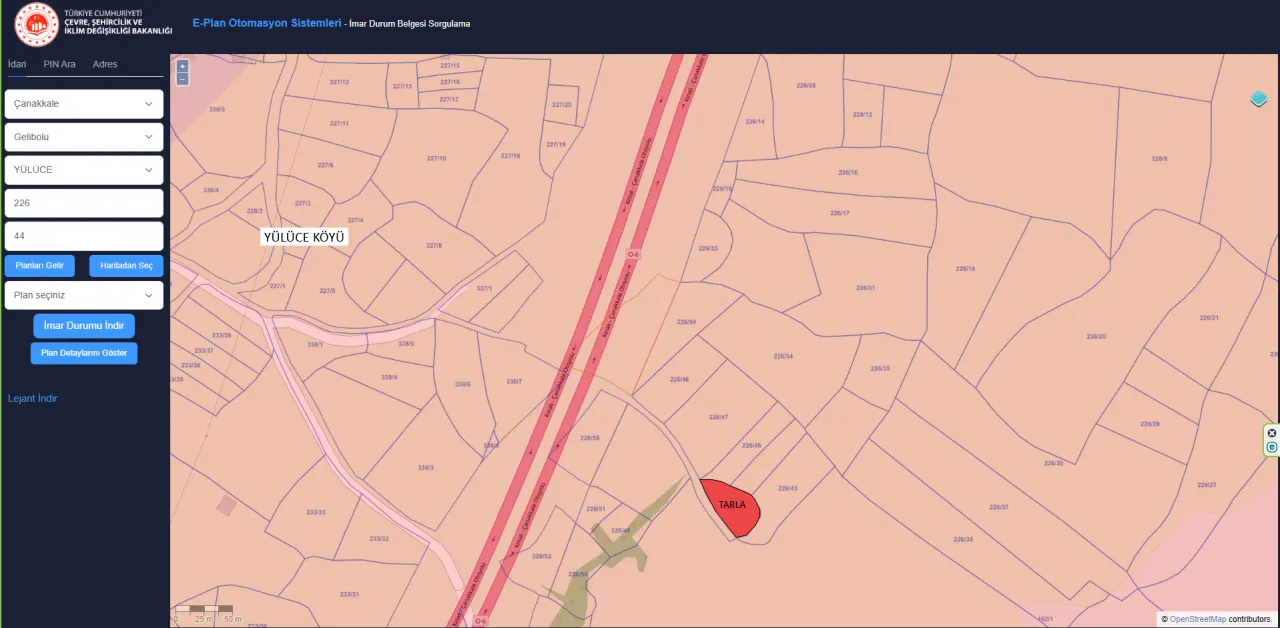Click the round teal icon below the X
The height and width of the screenshot is (628, 1280).
[1272, 447]
